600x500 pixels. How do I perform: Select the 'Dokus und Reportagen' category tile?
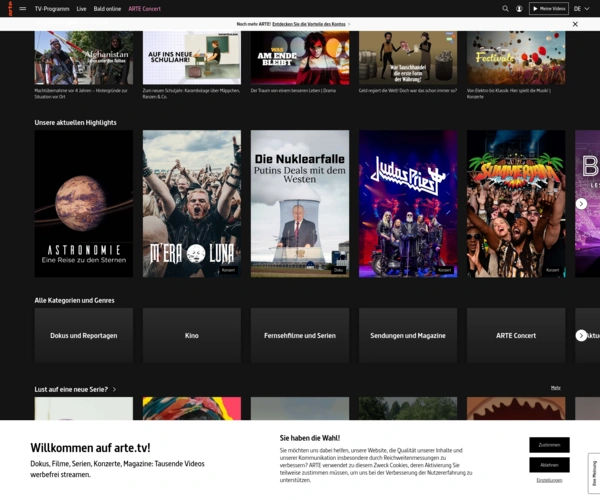(x=84, y=335)
